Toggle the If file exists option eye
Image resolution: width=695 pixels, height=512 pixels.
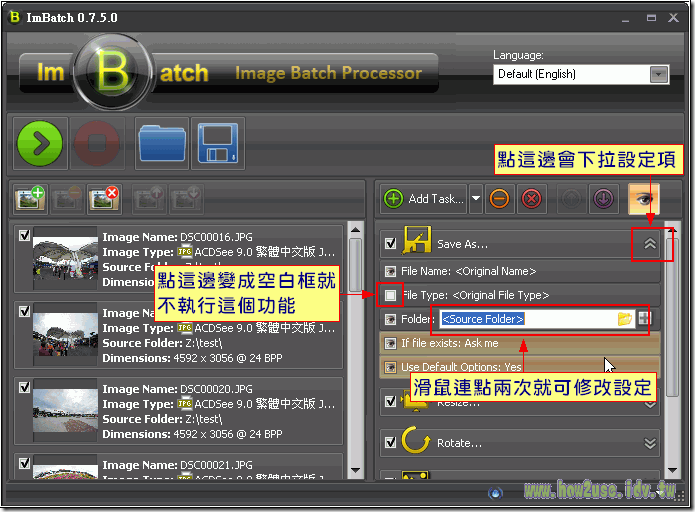coord(390,343)
